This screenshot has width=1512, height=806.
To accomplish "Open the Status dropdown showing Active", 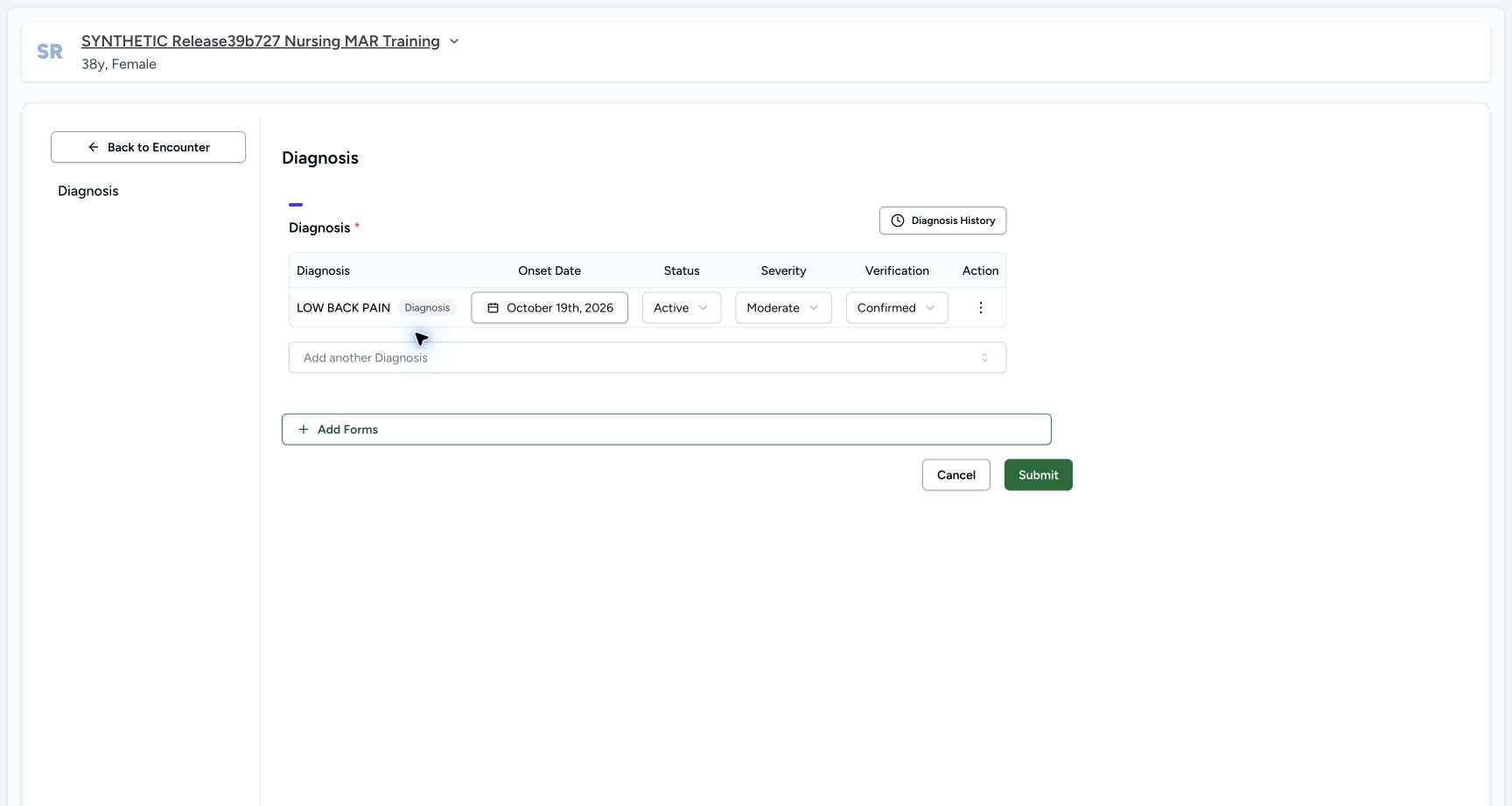I will [682, 308].
